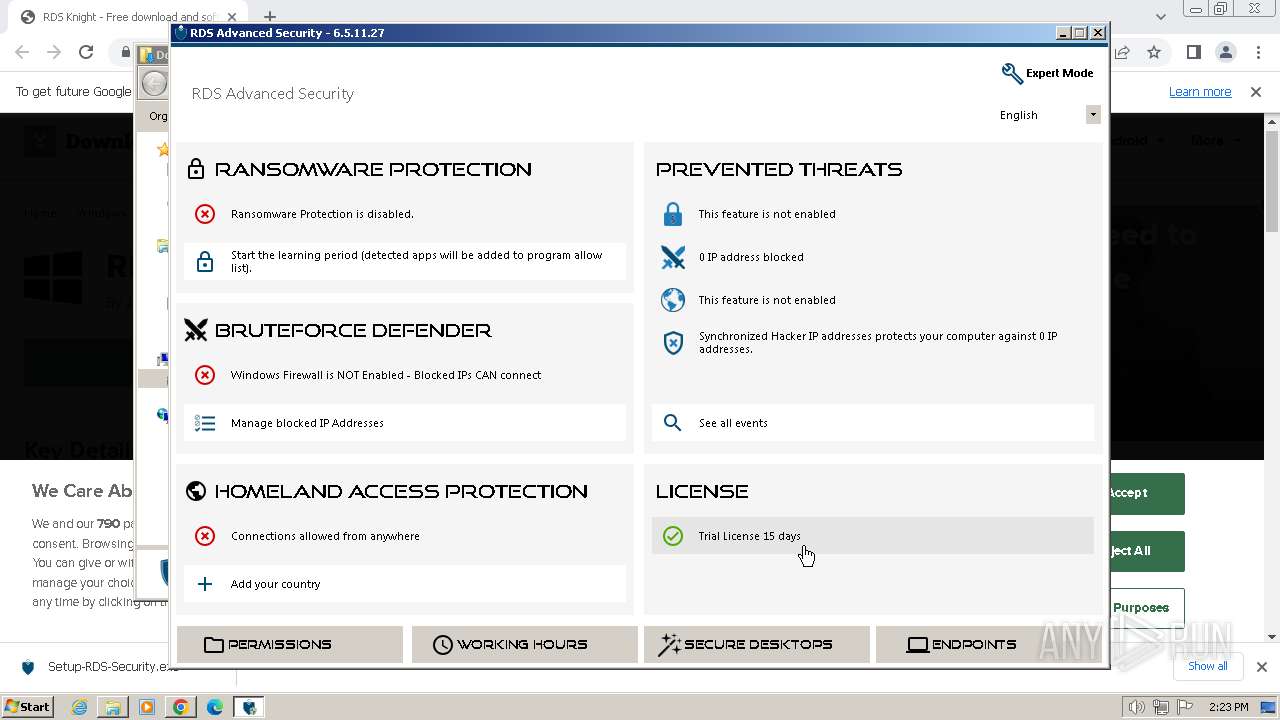1280x720 pixels.
Task: Click the Homeland Access Protection globe icon
Action: (196, 491)
